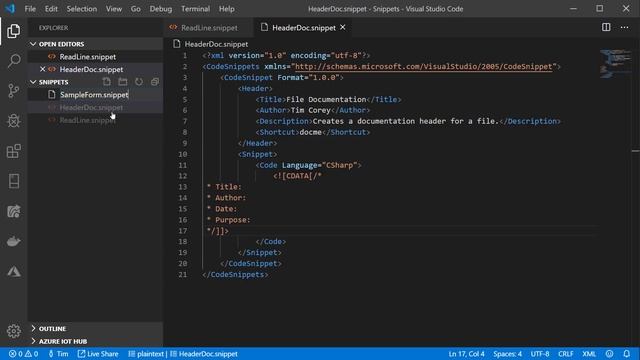The image size is (640, 360).
Task: Click the VS Code logo icon
Action: pos(10,9)
